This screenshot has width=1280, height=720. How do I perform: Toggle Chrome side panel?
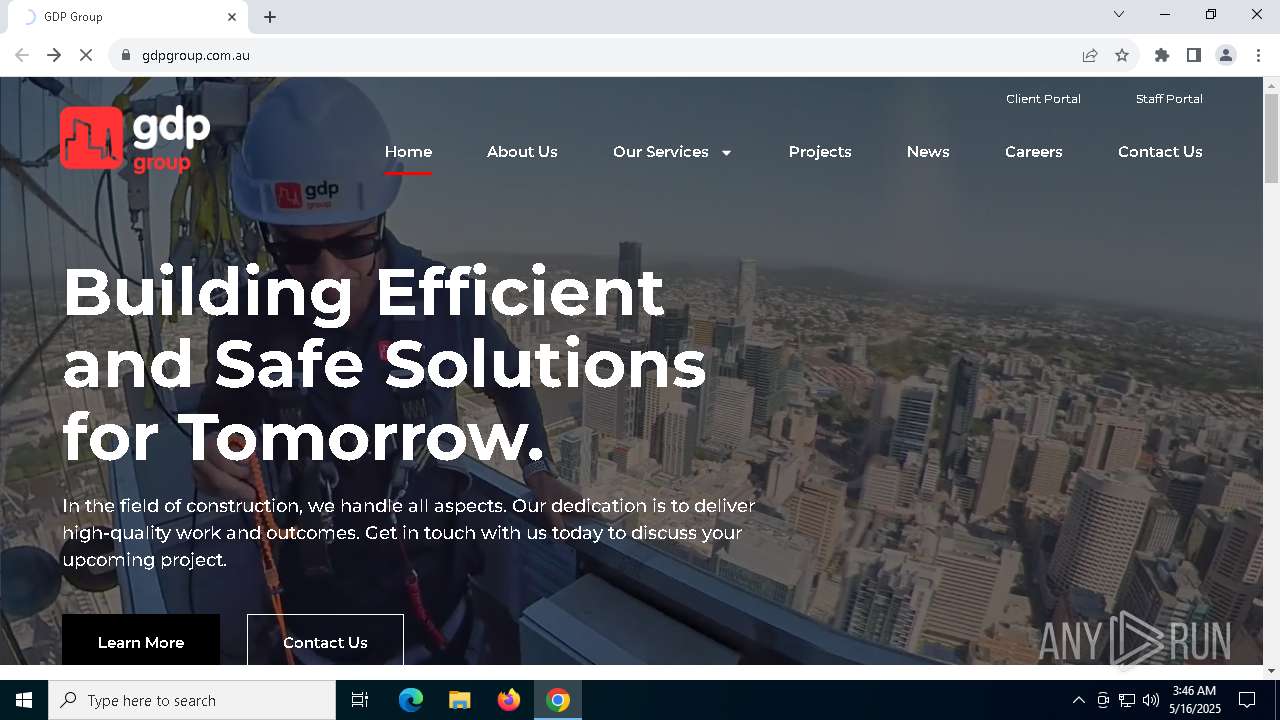click(x=1194, y=55)
